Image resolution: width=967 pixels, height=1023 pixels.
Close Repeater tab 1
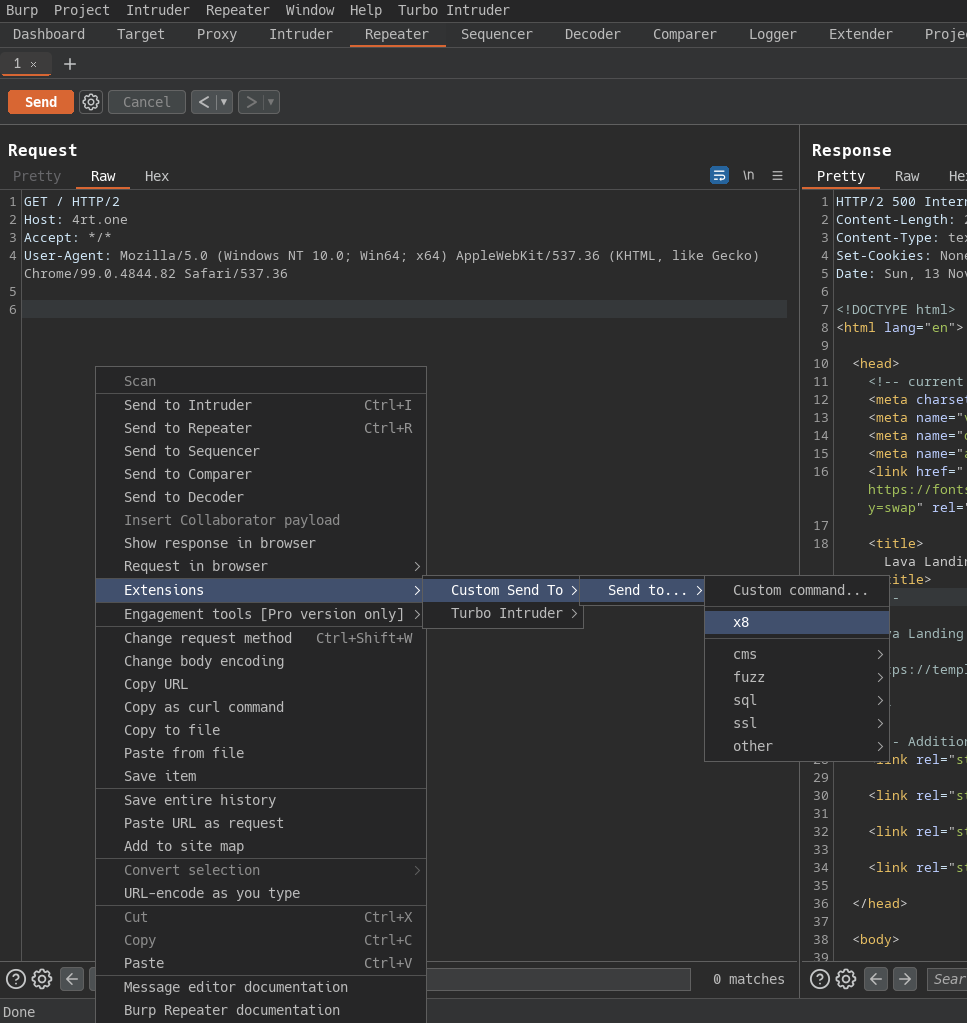(33, 64)
